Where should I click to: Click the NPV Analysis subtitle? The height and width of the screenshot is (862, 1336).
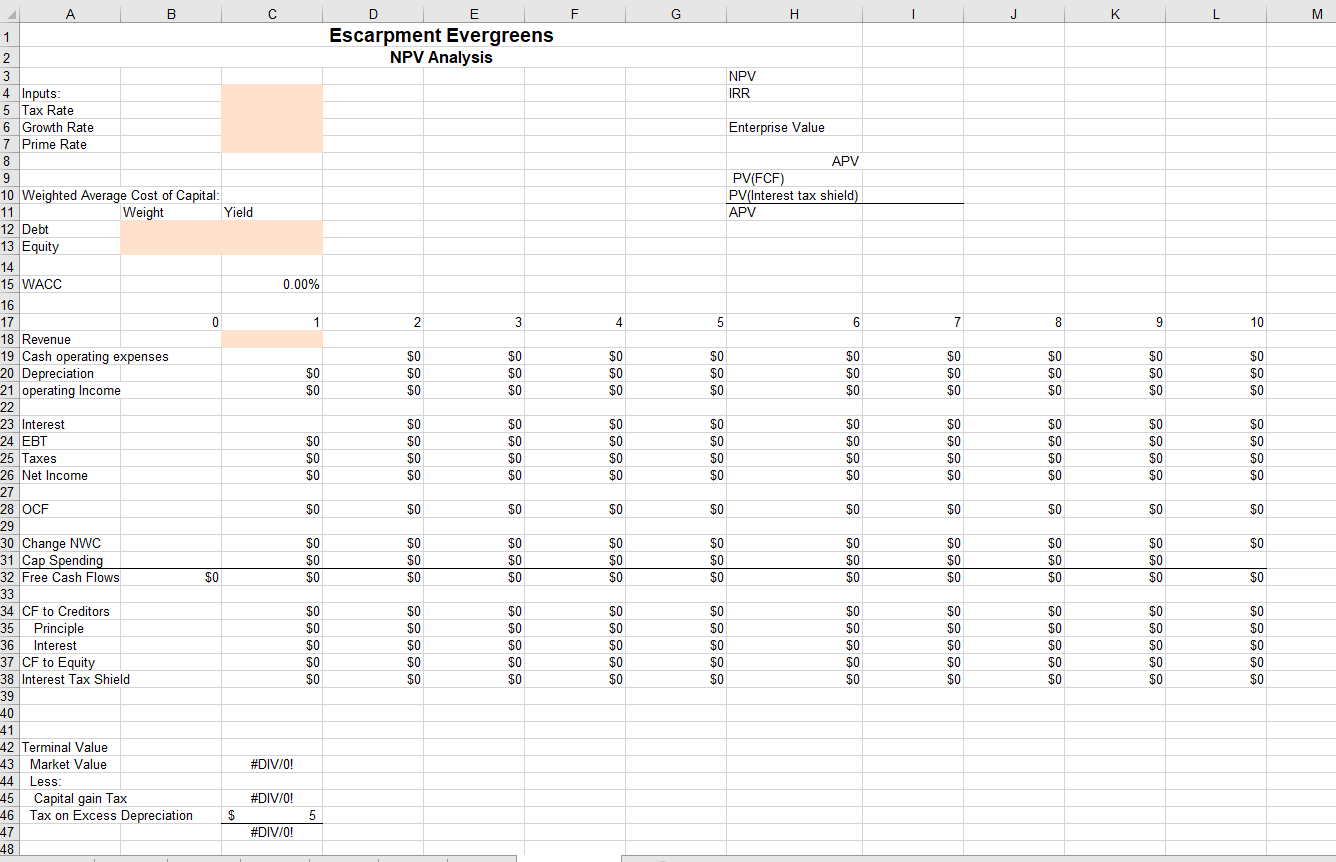point(441,57)
